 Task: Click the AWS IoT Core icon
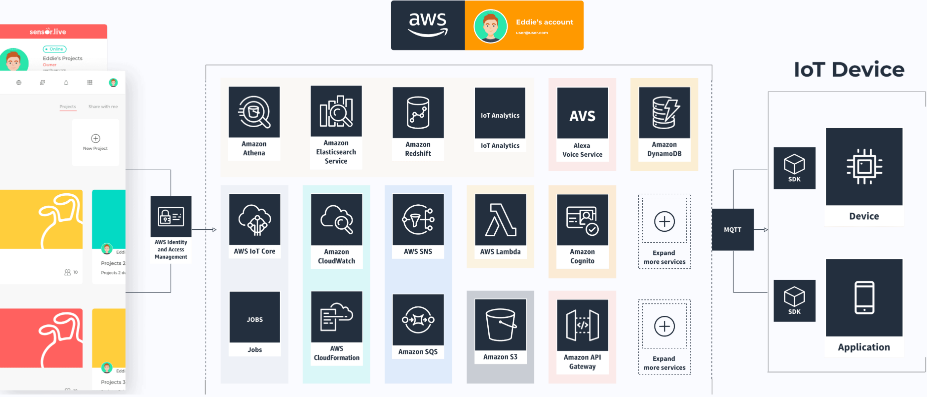click(254, 219)
